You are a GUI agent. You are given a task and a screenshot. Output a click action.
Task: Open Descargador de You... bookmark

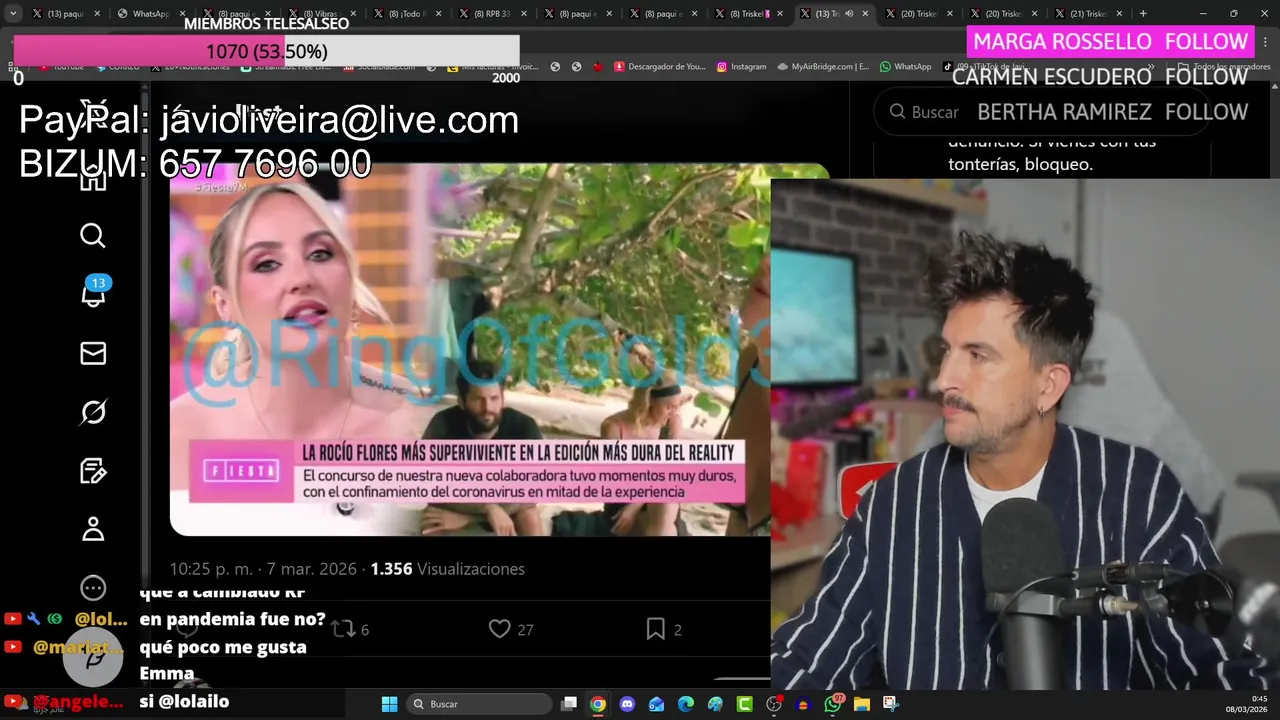(660, 67)
